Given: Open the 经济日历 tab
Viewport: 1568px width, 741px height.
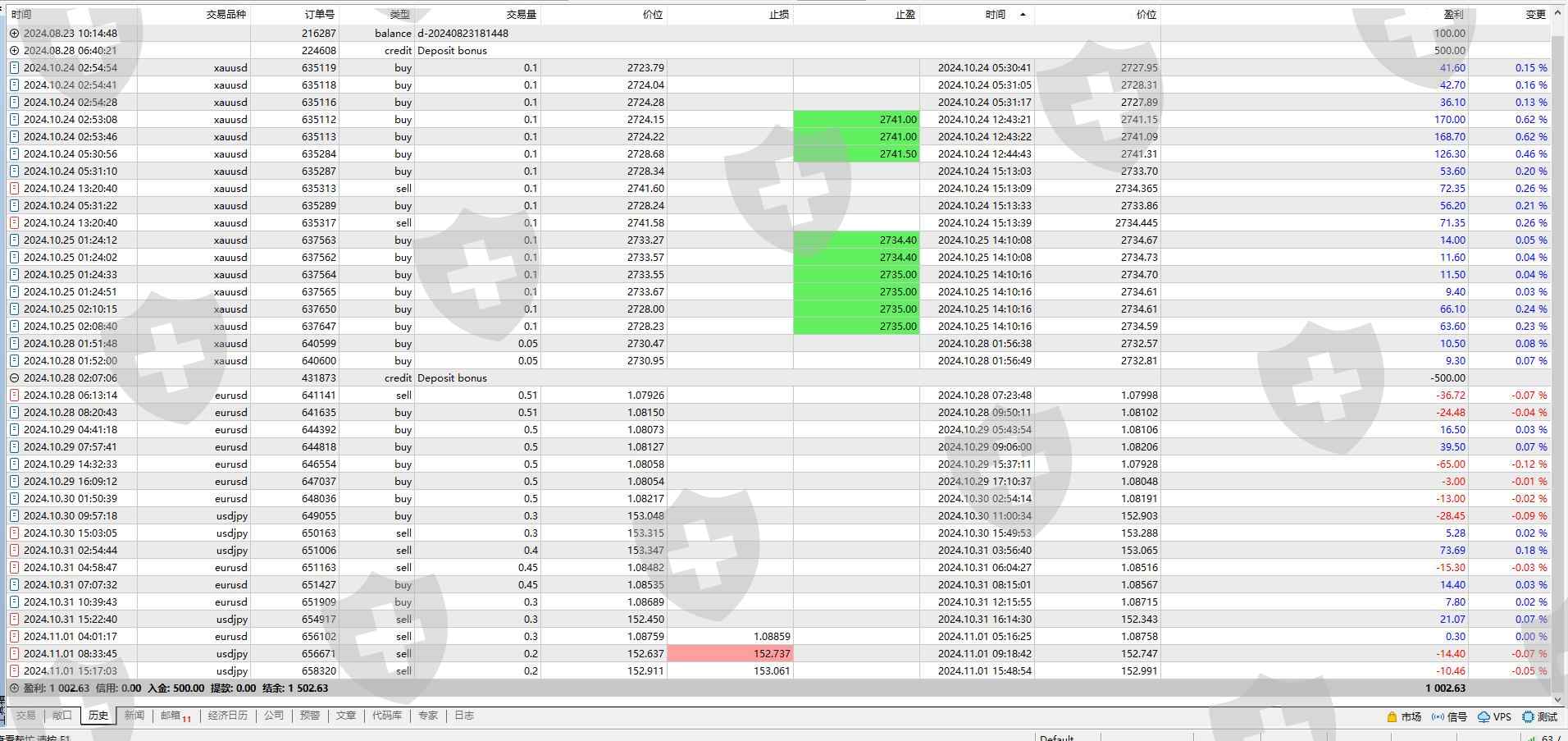Looking at the screenshot, I should pos(228,716).
